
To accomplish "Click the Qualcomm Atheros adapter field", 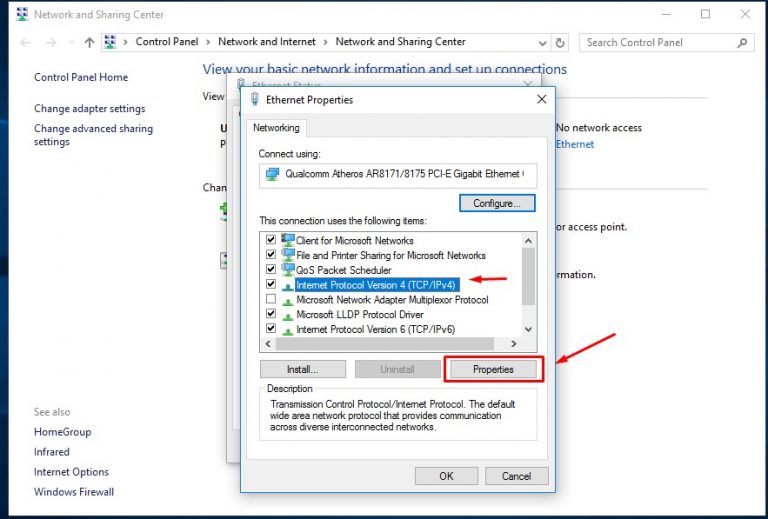I will [398, 176].
